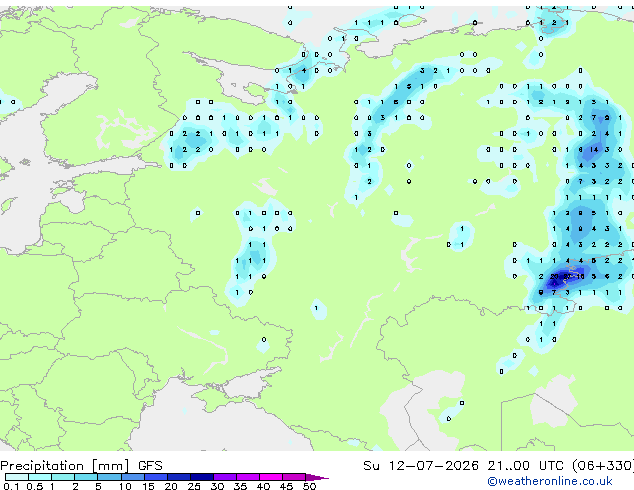Select the 10–15 mm legend swatch
Viewport: 634px width, 490px height.
tap(133, 477)
